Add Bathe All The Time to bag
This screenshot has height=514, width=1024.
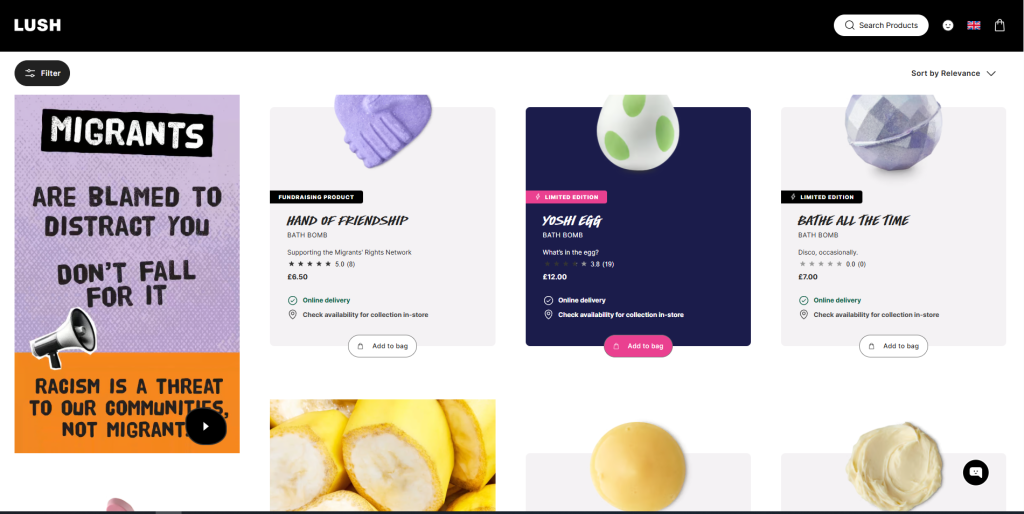click(x=893, y=346)
